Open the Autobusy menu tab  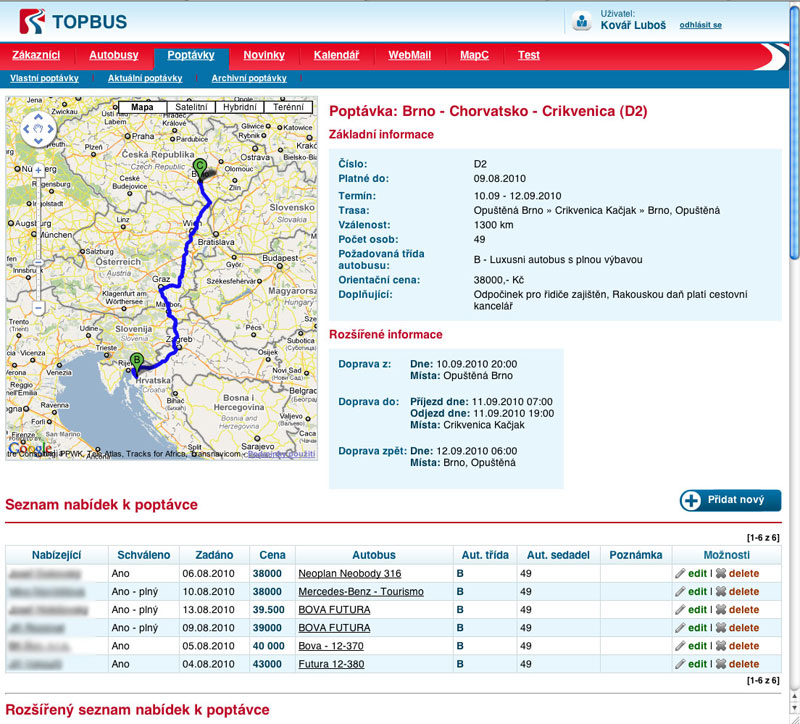pyautogui.click(x=114, y=55)
